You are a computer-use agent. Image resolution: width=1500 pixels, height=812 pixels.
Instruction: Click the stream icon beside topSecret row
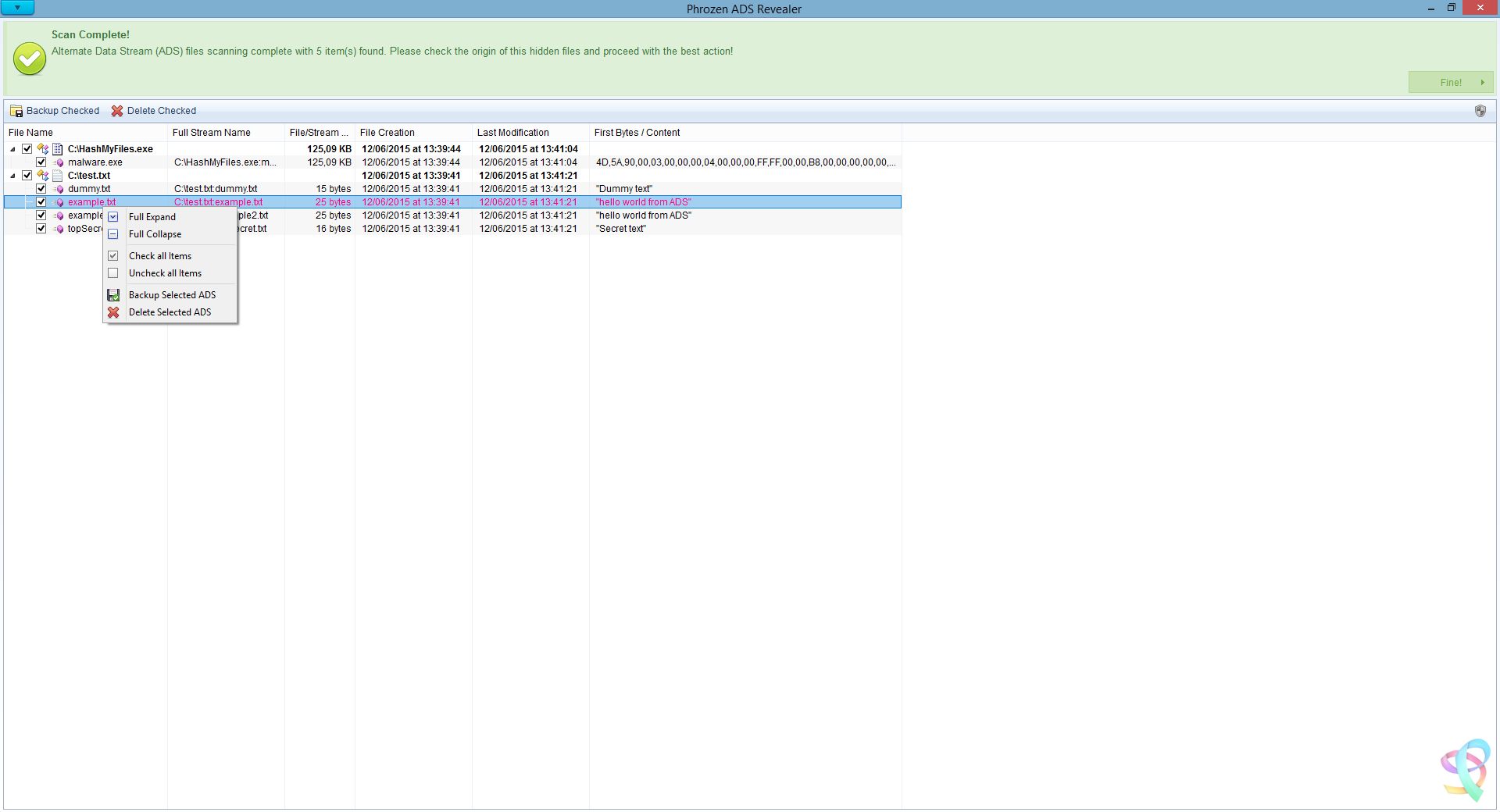coord(59,229)
